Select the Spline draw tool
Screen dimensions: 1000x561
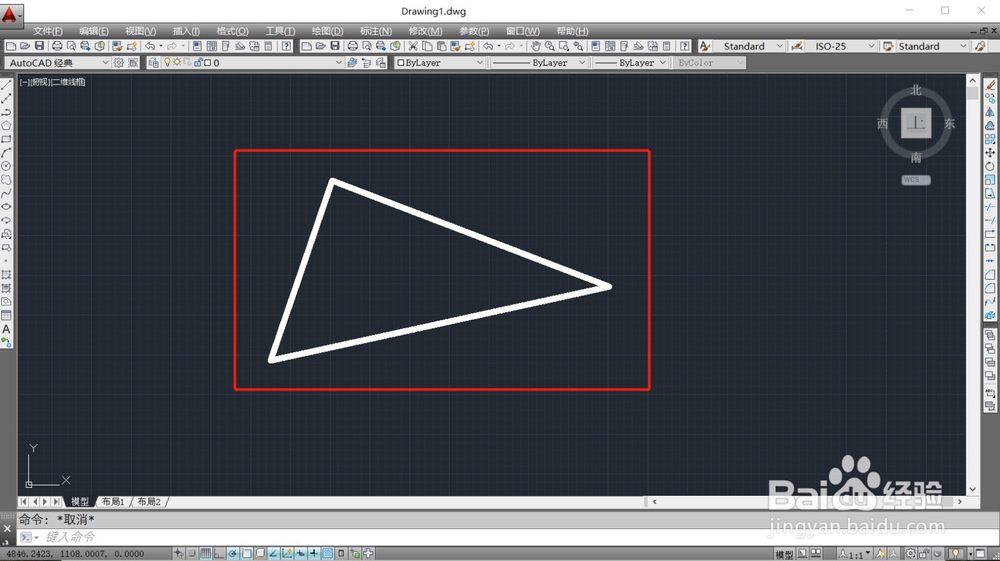[x=6, y=193]
